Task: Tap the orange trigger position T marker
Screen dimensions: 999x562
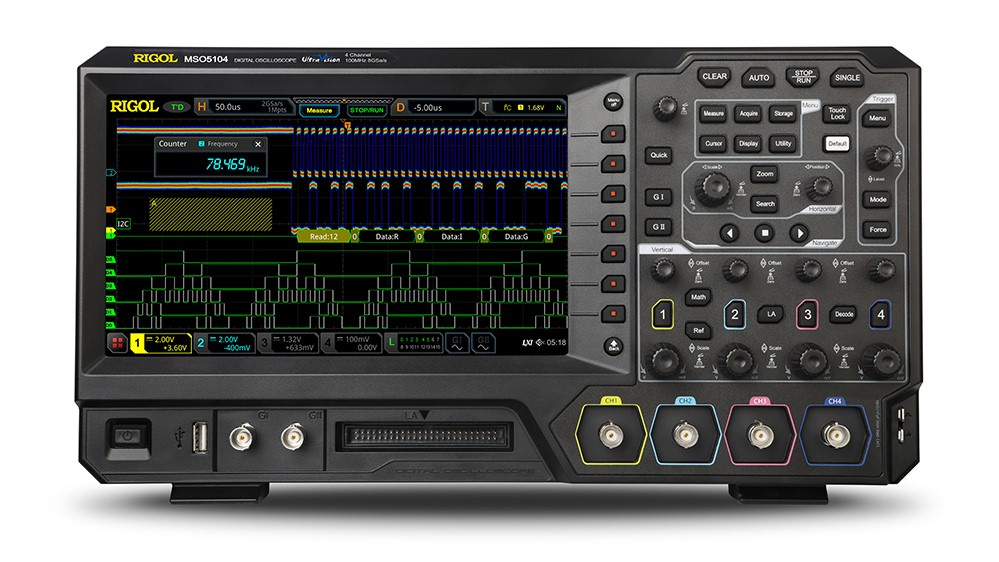Action: (x=347, y=126)
